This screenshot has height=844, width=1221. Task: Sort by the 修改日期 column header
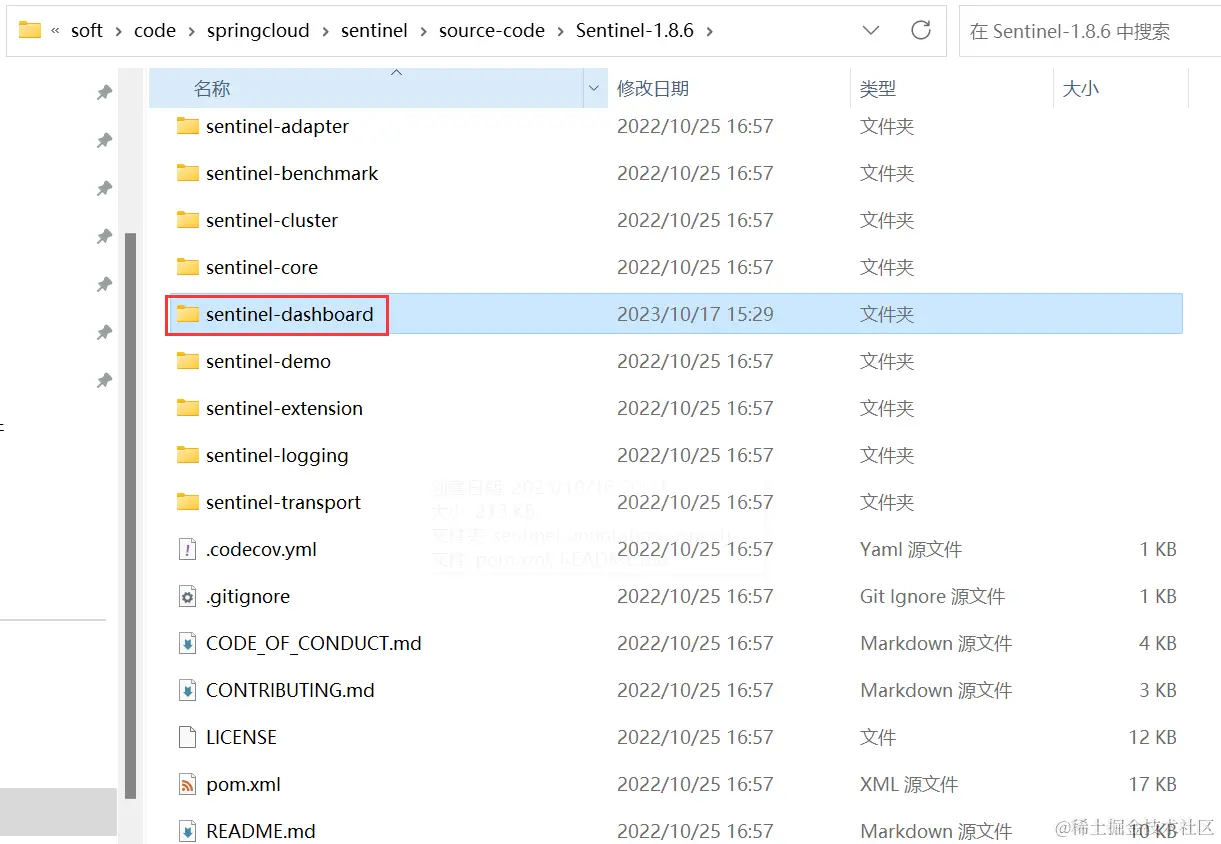click(652, 89)
